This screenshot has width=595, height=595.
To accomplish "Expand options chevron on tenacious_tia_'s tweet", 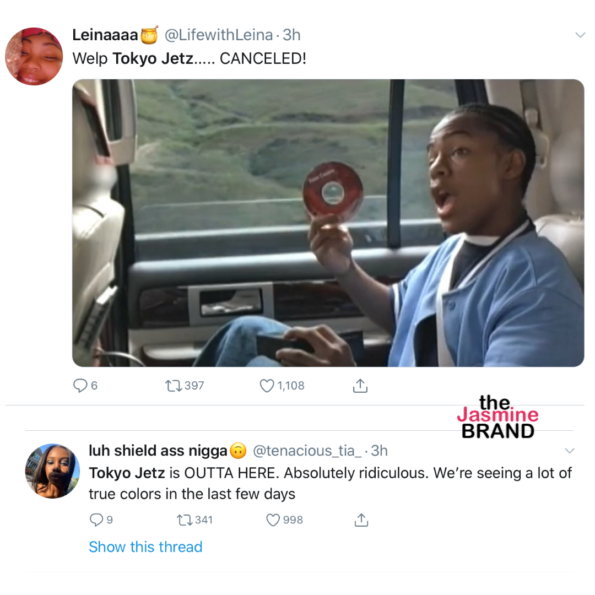I will coord(570,450).
